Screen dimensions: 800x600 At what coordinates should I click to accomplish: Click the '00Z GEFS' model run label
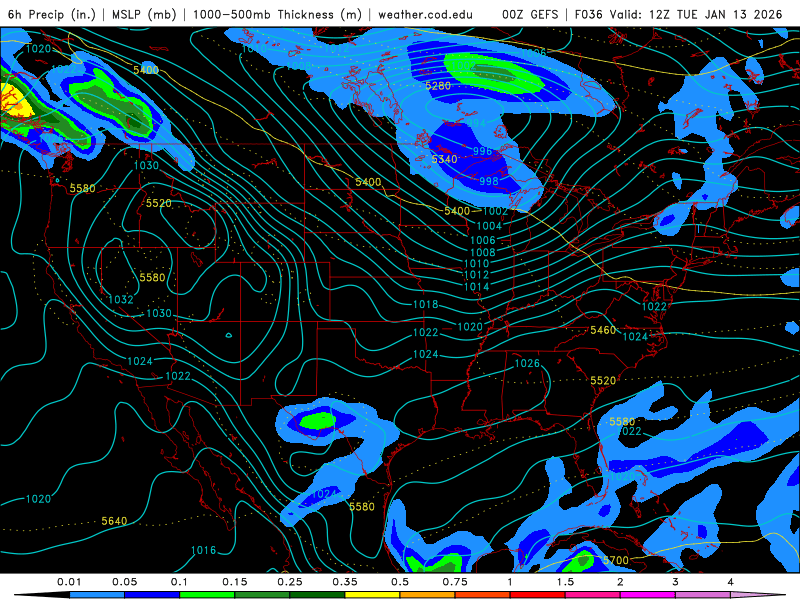[530, 14]
